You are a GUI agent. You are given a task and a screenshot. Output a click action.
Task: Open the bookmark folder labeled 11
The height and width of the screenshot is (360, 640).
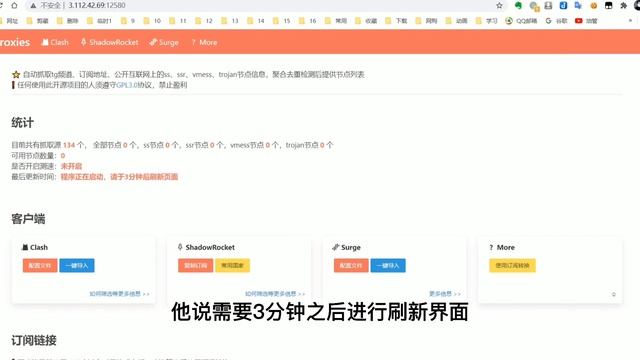[x=178, y=21]
